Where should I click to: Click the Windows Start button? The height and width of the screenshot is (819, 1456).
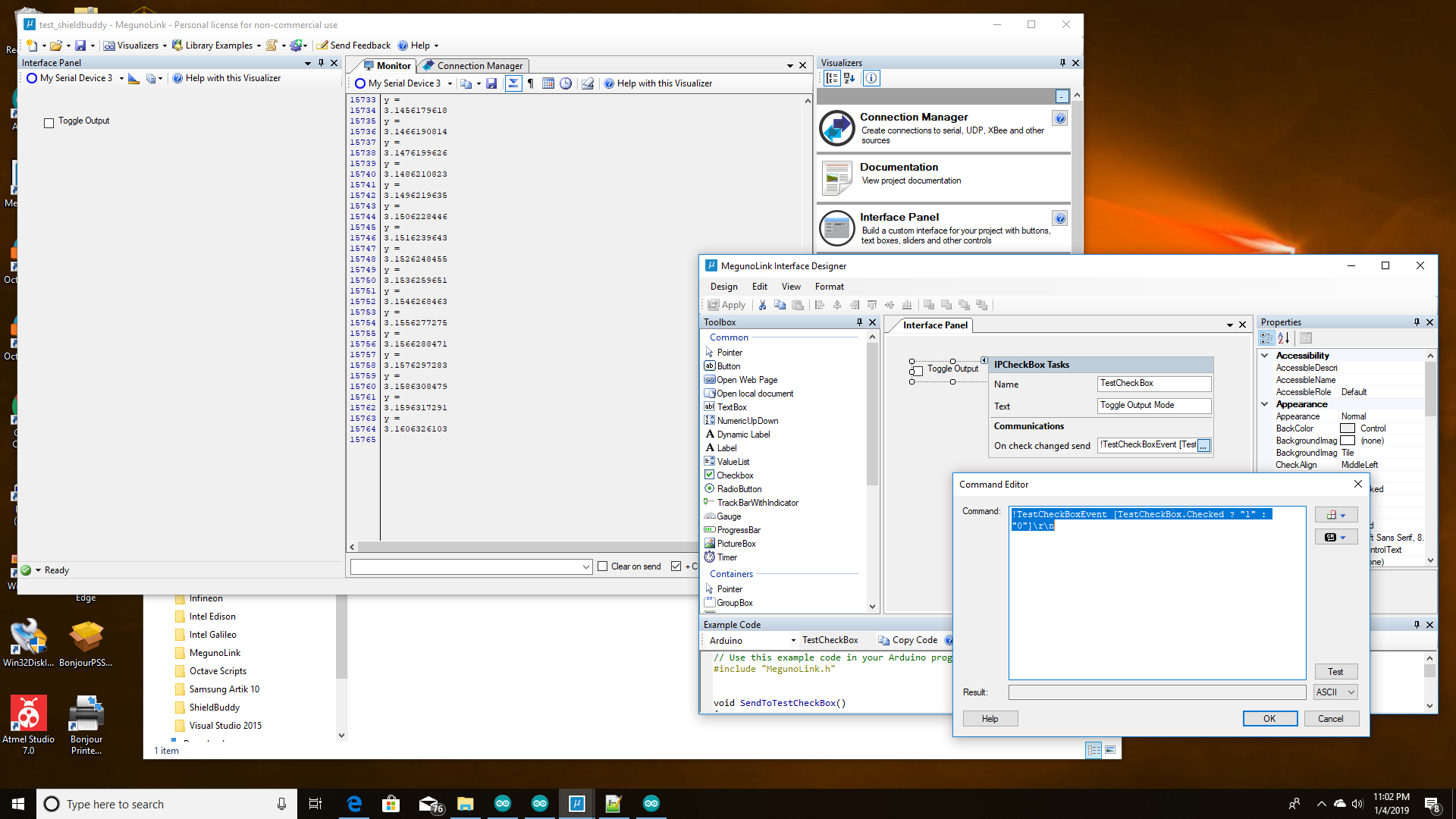point(18,804)
